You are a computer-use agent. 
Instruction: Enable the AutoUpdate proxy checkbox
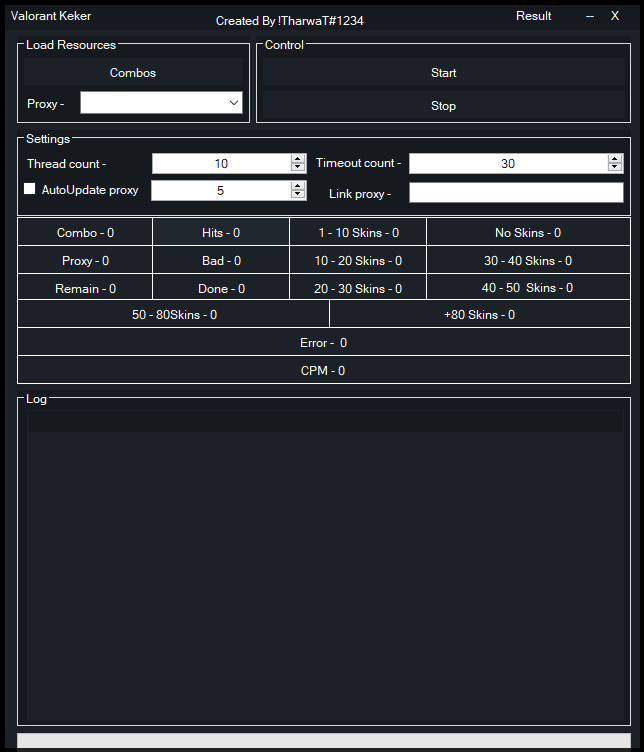[30, 189]
